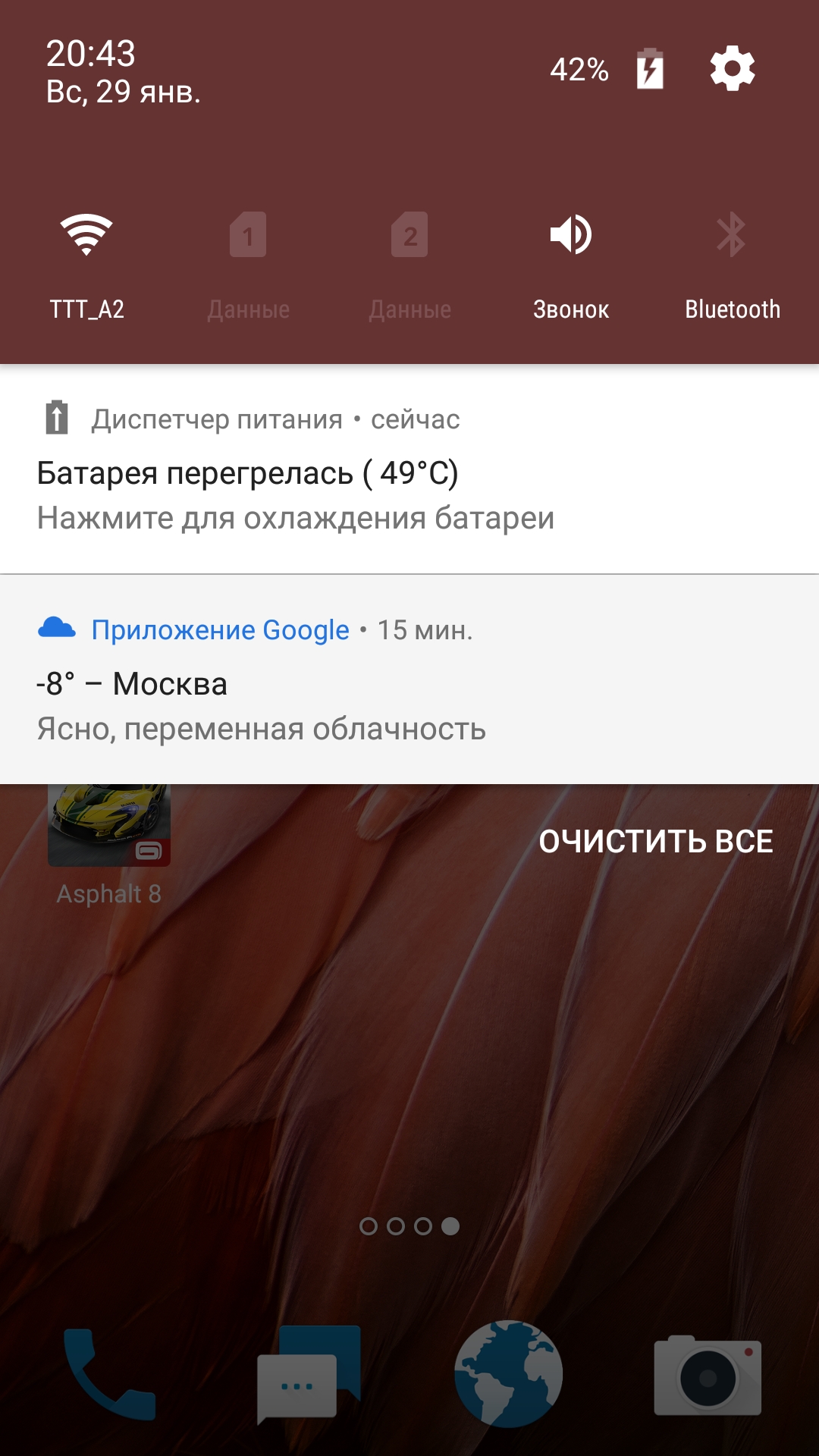Tap the charging battery icon
The width and height of the screenshot is (819, 1456).
[x=650, y=69]
